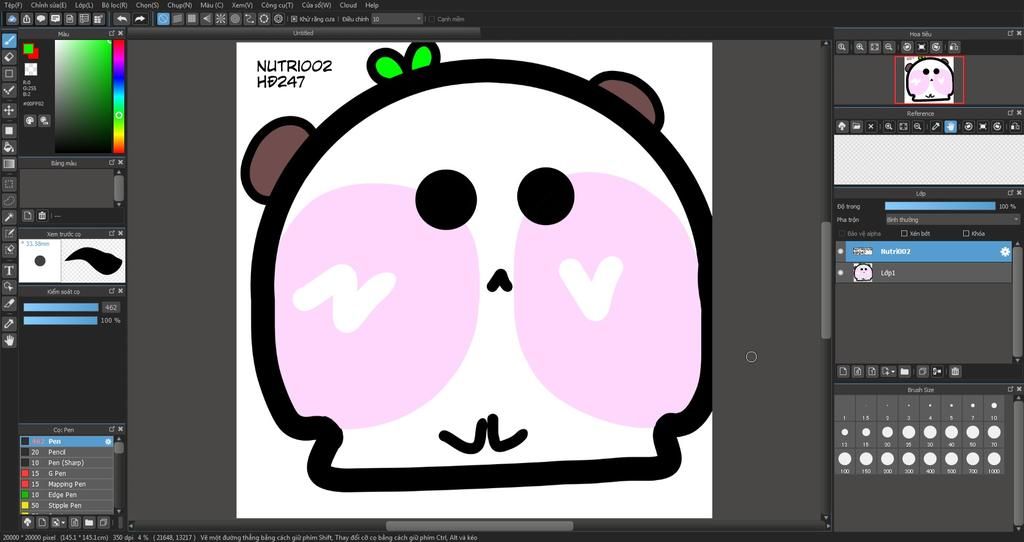This screenshot has width=1024, height=542.
Task: Enable the radial snap guide
Action: [221, 19]
